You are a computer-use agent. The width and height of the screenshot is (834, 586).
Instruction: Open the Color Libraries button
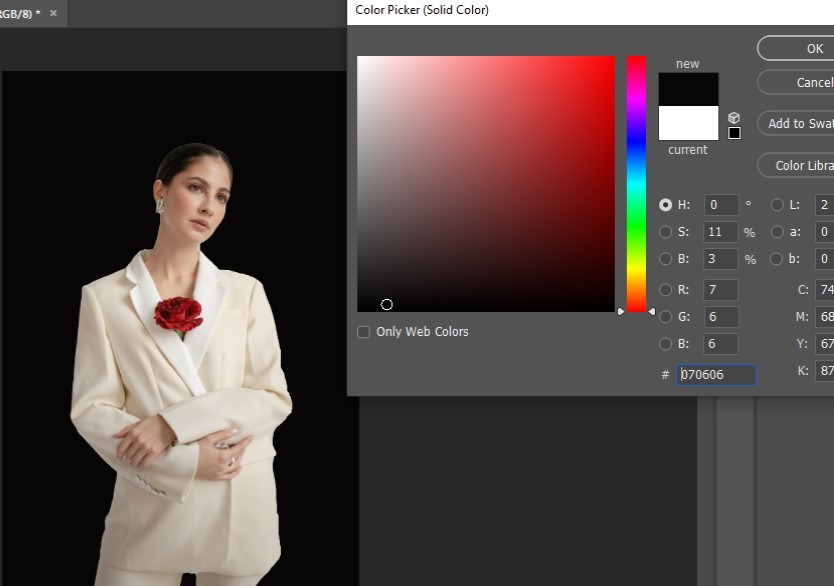800,165
